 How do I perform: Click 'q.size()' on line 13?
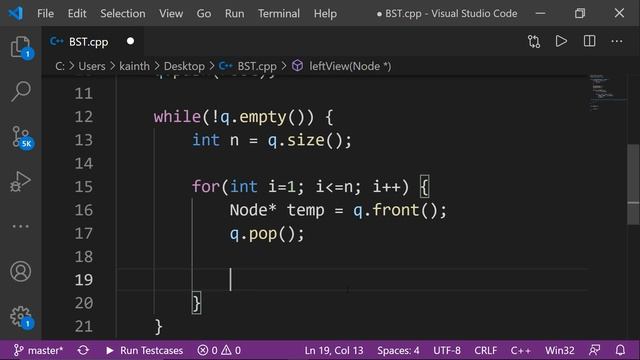[306, 140]
